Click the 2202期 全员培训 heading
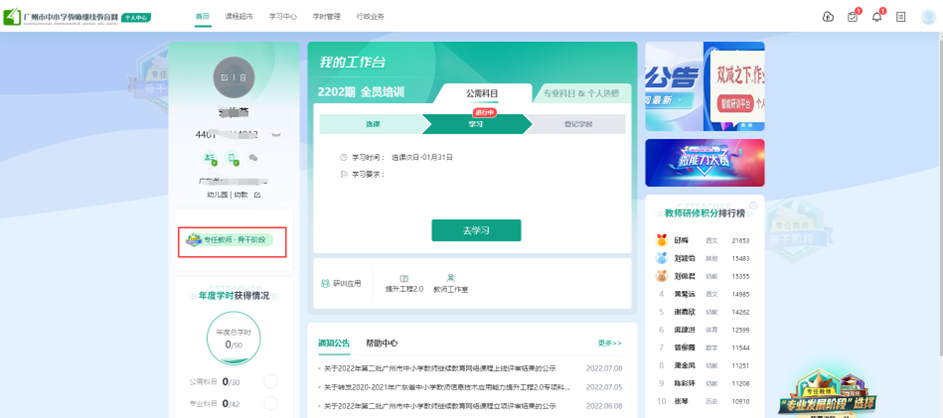The height and width of the screenshot is (418, 943). 361,93
